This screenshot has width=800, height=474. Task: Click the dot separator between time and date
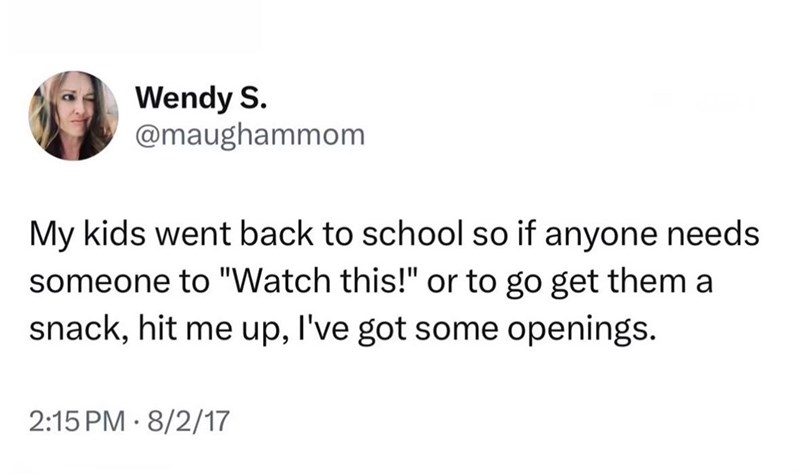136,422
